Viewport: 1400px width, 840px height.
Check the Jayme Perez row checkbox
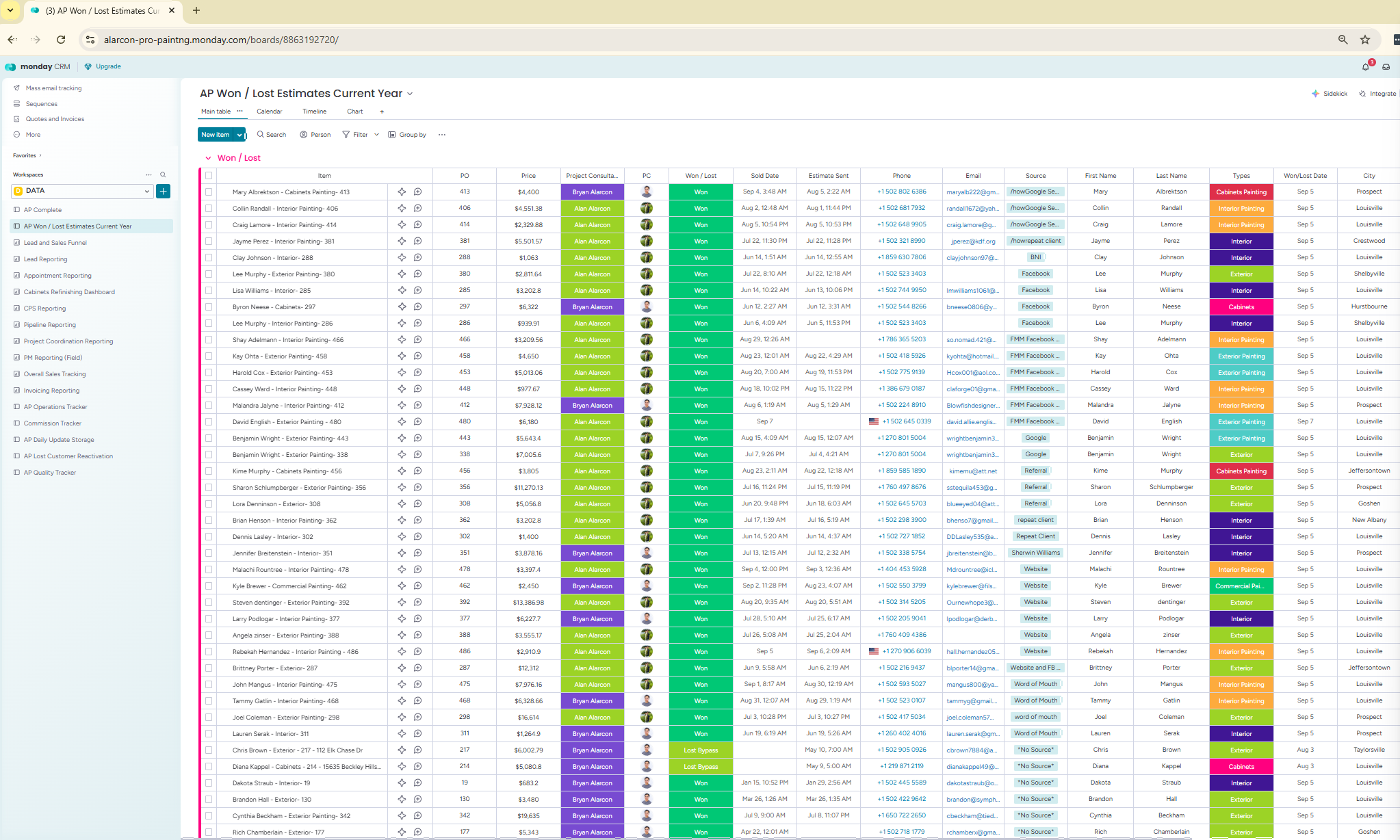(209, 241)
